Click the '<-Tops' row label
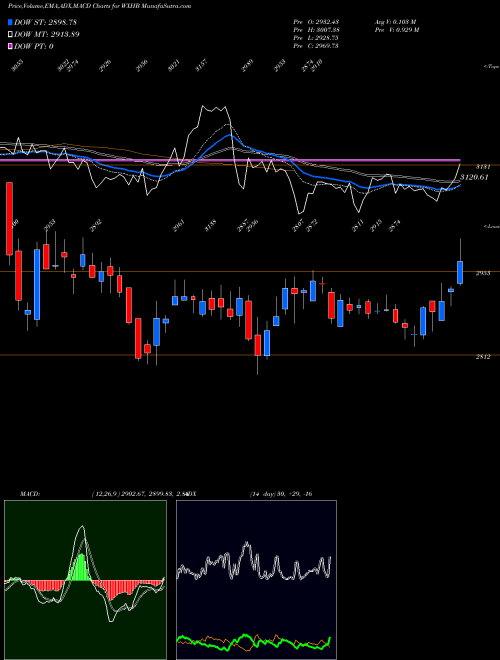This screenshot has width=500, height=660. tap(491, 67)
